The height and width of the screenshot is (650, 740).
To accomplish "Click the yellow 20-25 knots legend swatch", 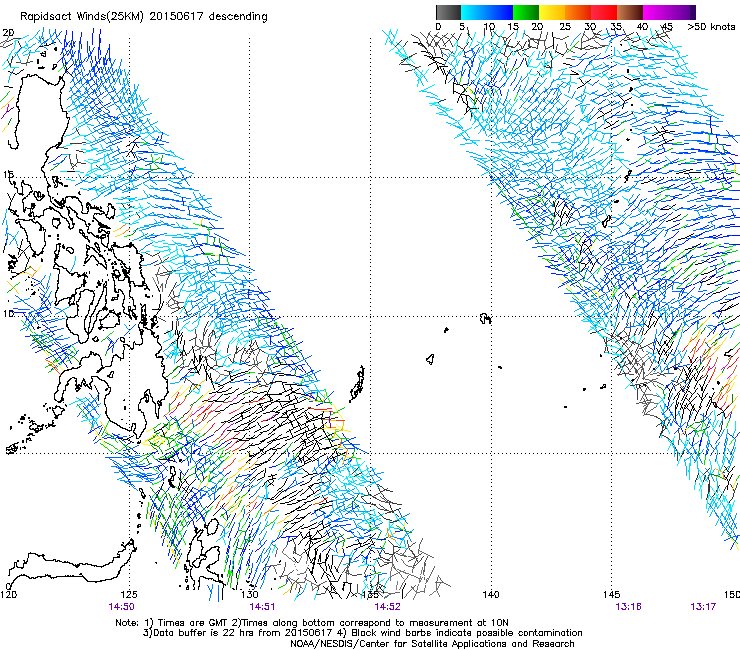I will pyautogui.click(x=552, y=12).
